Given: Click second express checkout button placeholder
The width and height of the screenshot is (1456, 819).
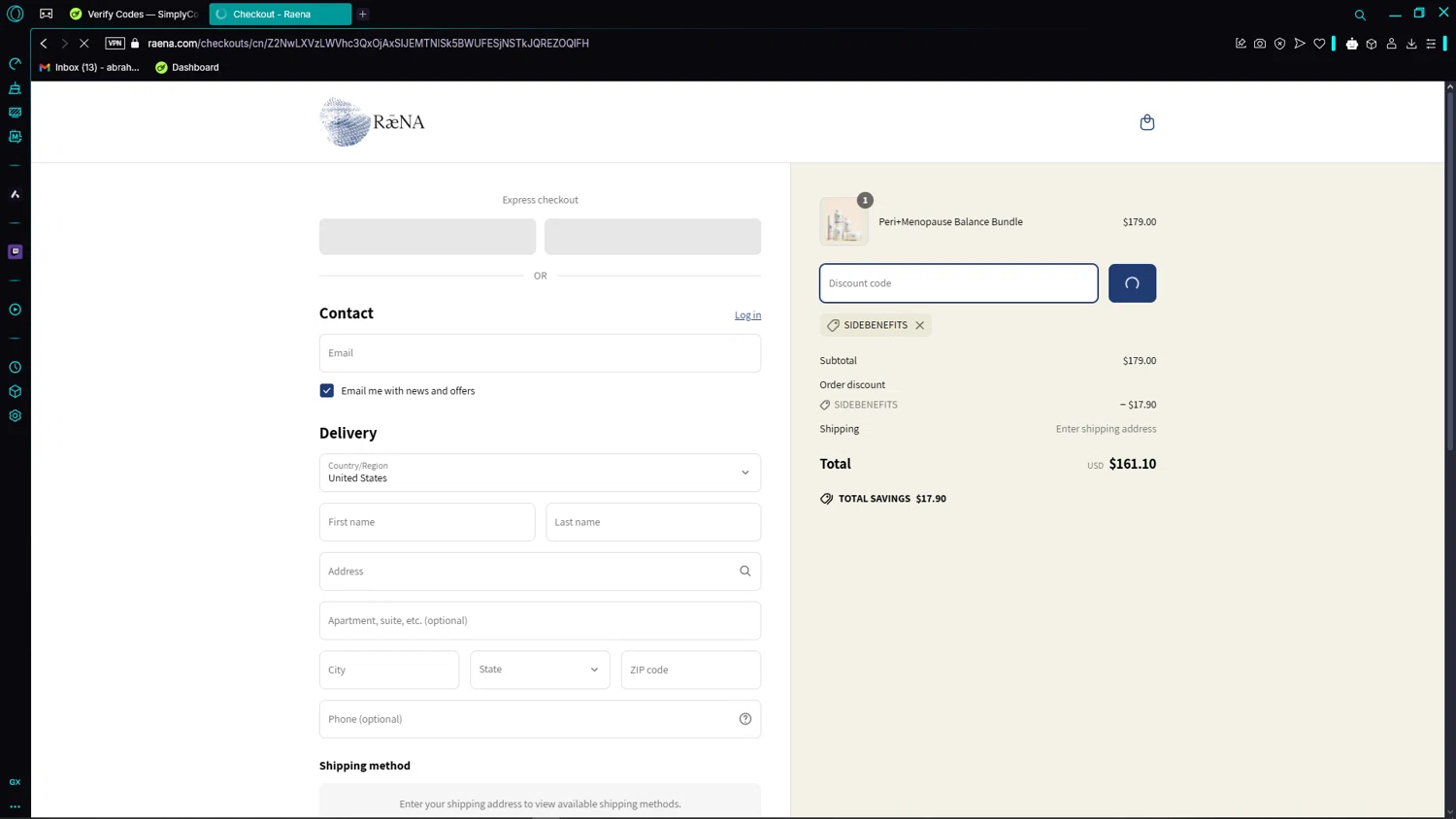Looking at the screenshot, I should tap(652, 237).
